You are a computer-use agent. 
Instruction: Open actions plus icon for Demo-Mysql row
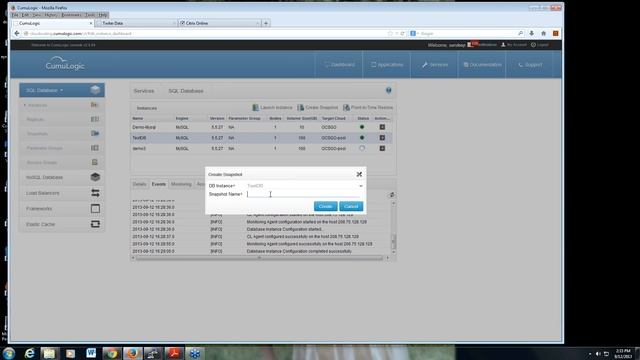(x=382, y=127)
